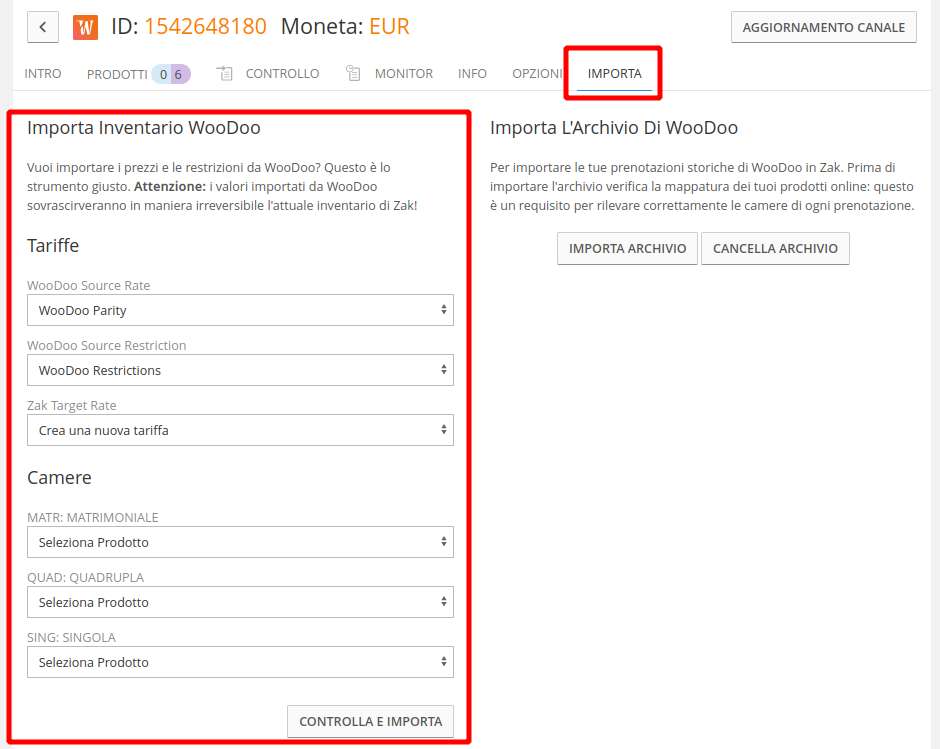940x749 pixels.
Task: Click the Importa Inventario WooDoo heading
Action: tap(144, 128)
